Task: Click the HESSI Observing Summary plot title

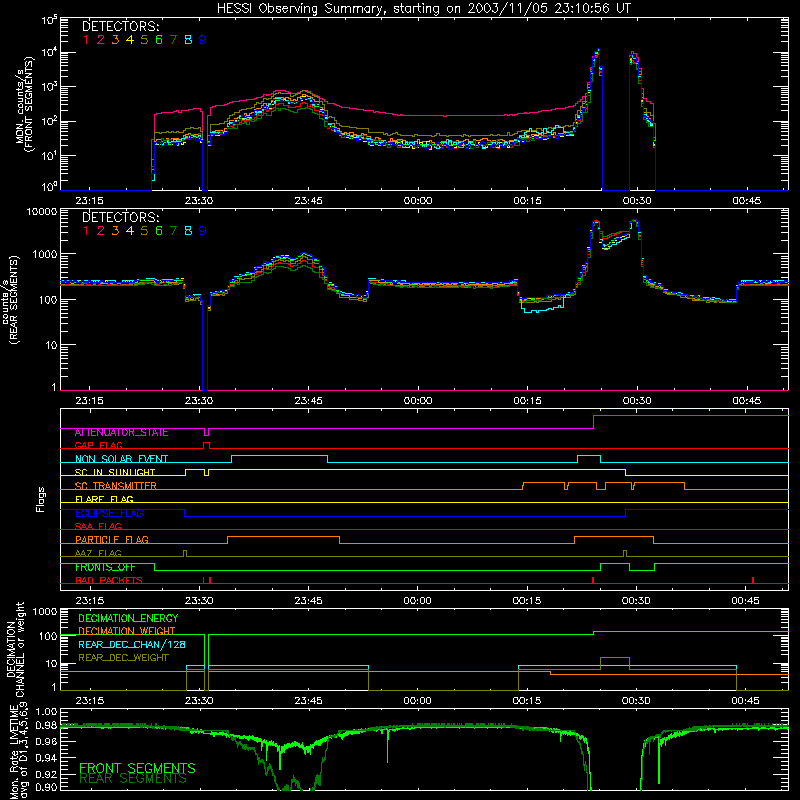Action: 423,9
